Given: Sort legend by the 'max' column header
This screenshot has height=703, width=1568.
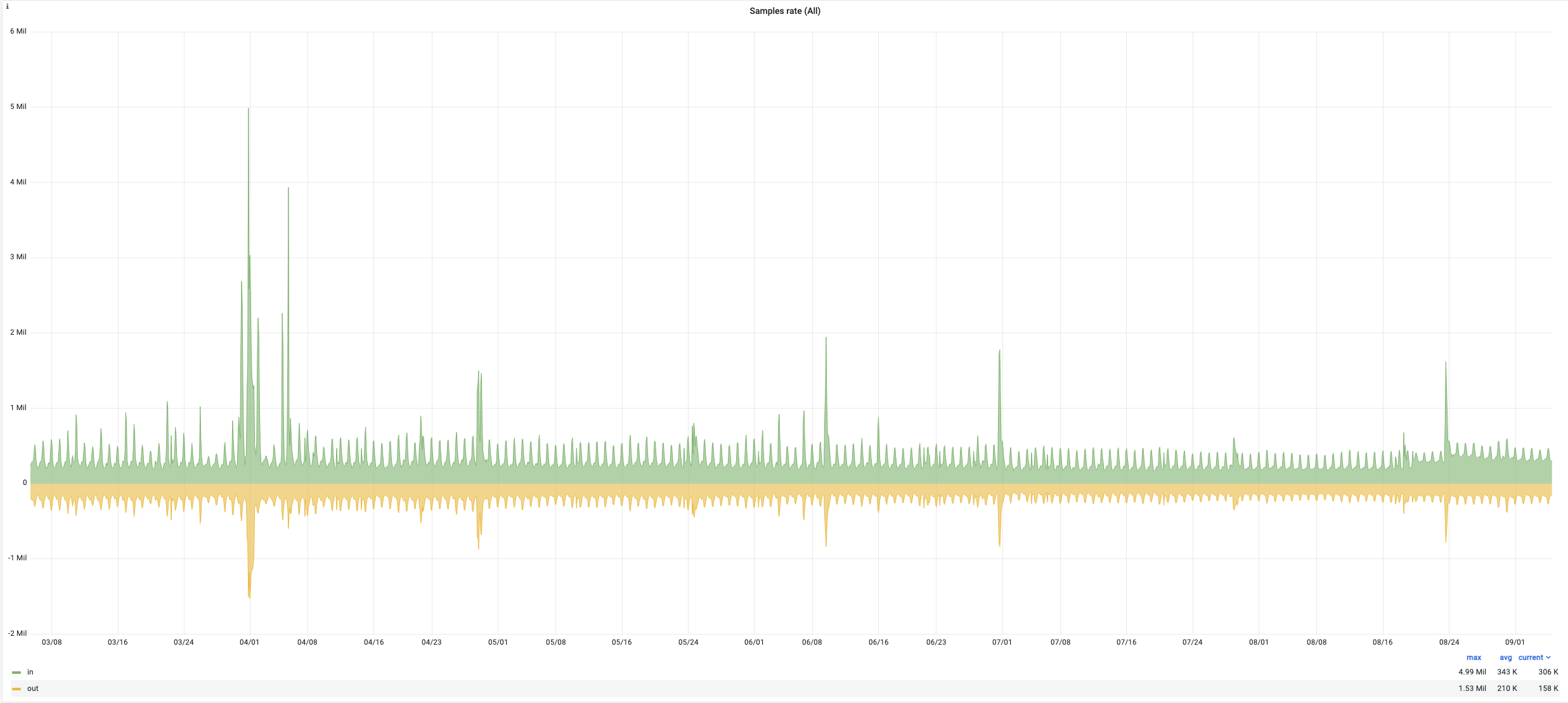Looking at the screenshot, I should [x=1474, y=657].
